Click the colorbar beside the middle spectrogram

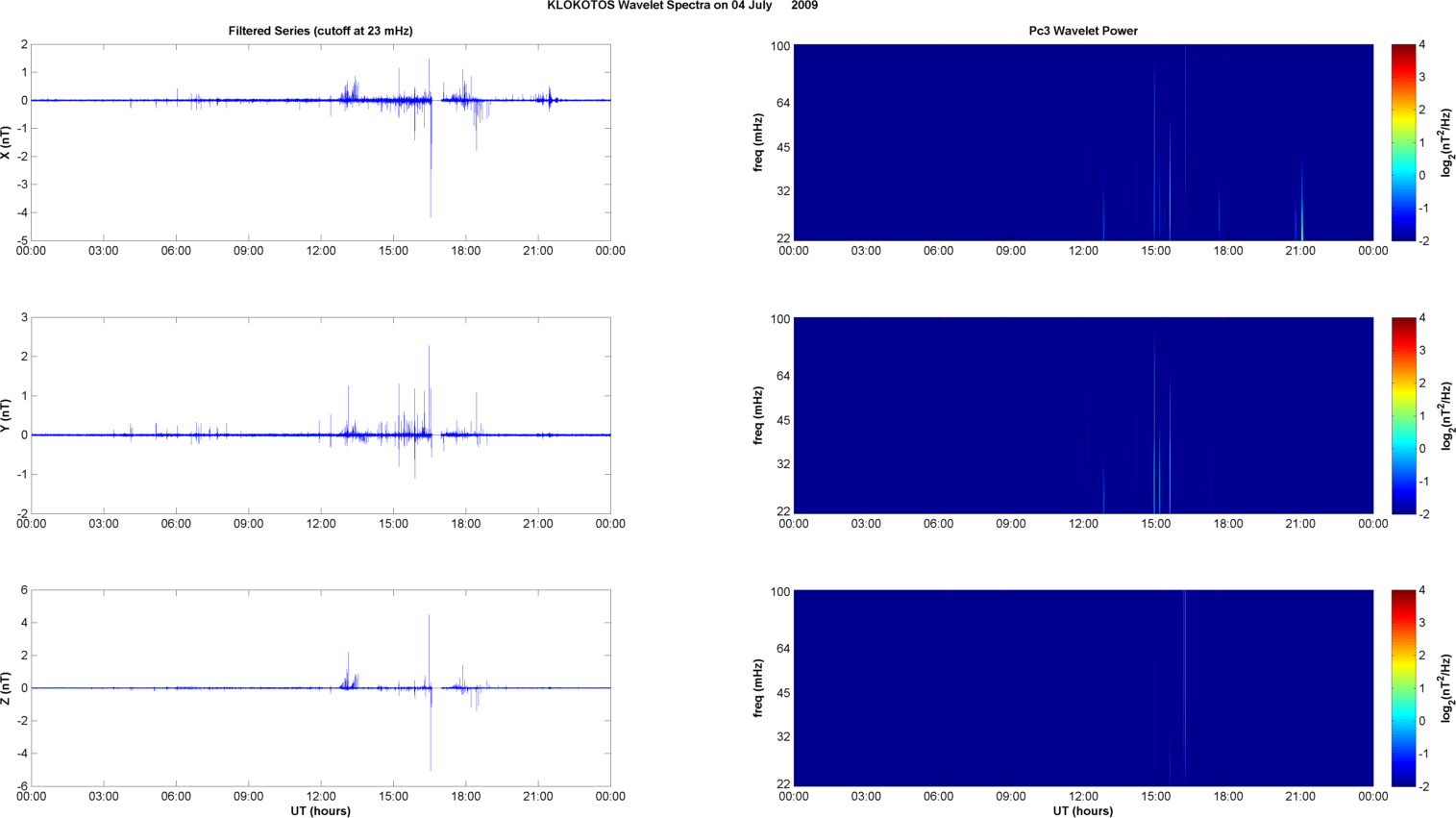(1403, 415)
